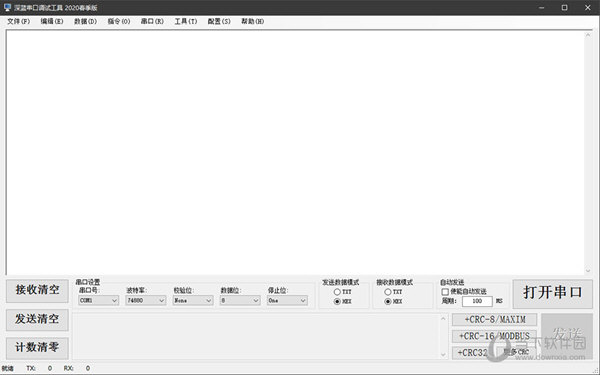Expand the 波特率 baud rate dropdown

(146, 301)
